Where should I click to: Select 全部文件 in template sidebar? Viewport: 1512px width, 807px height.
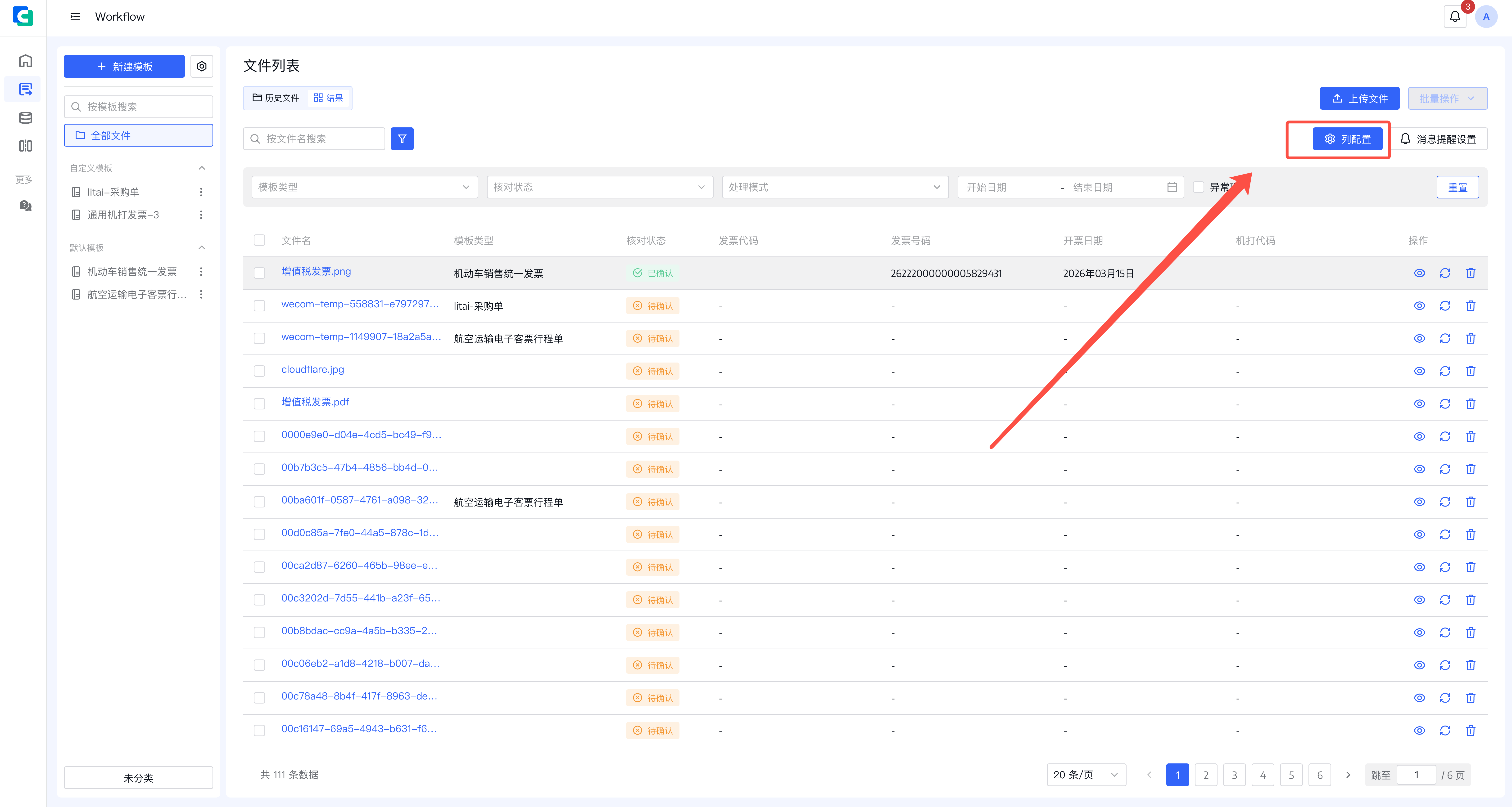point(139,135)
